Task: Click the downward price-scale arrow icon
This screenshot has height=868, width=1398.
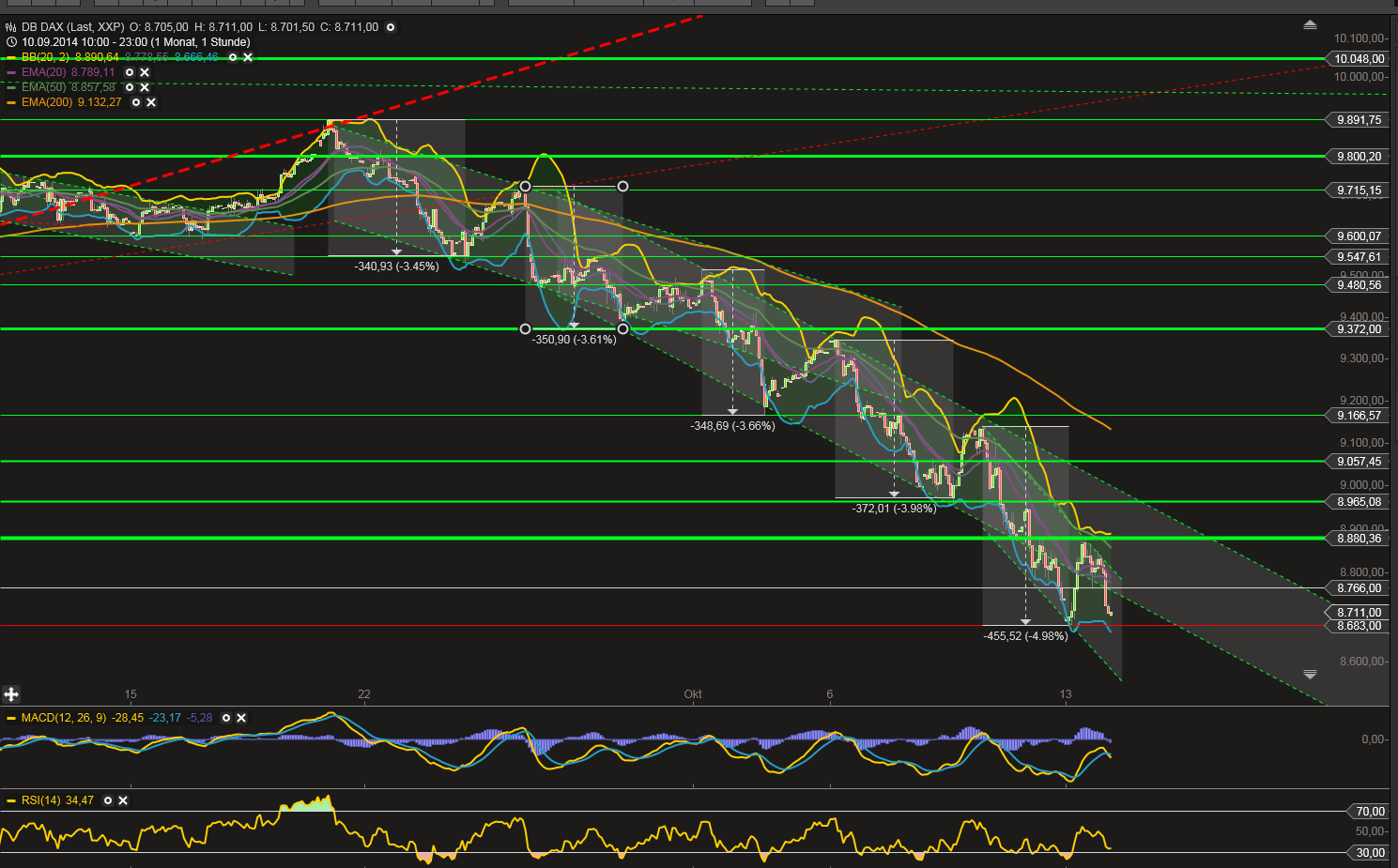Action: [1310, 674]
